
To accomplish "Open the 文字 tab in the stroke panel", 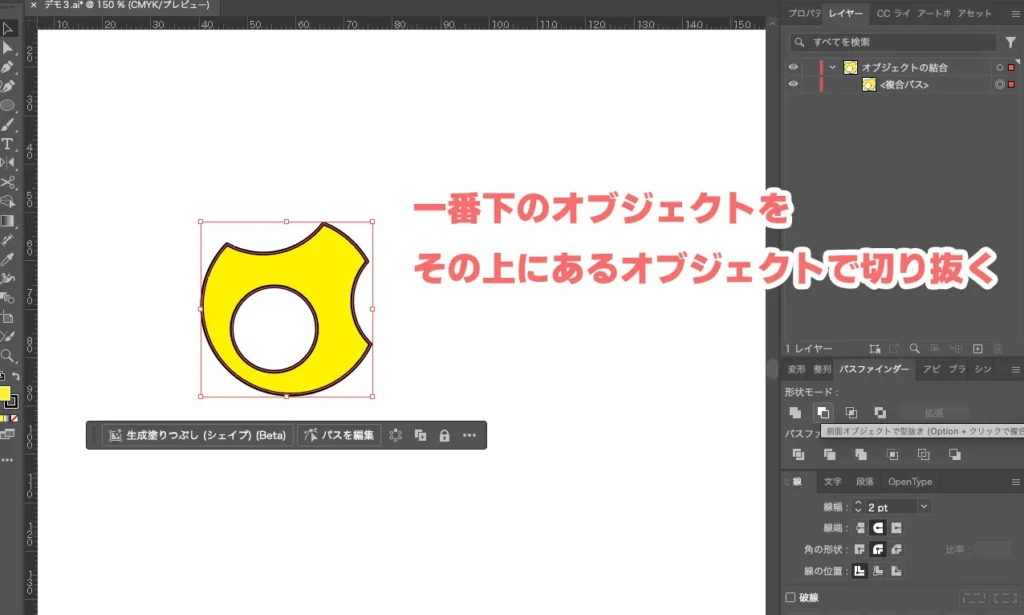I will click(834, 481).
